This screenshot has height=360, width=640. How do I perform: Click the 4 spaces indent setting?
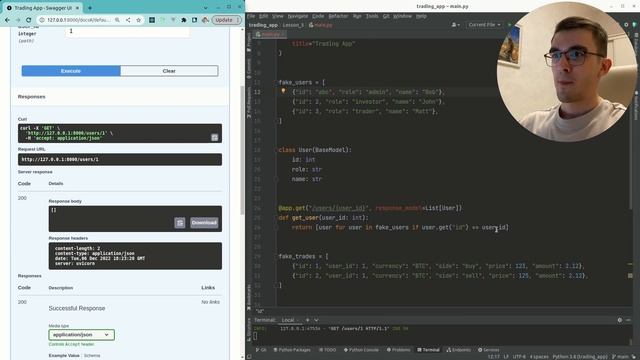[539, 357]
